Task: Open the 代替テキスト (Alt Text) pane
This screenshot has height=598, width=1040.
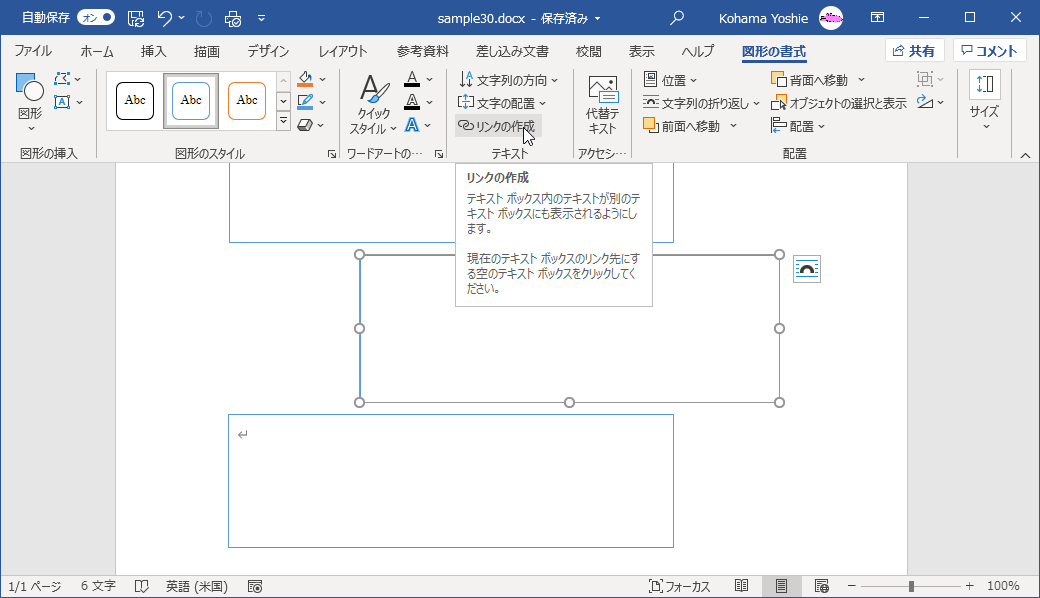Action: 602,100
